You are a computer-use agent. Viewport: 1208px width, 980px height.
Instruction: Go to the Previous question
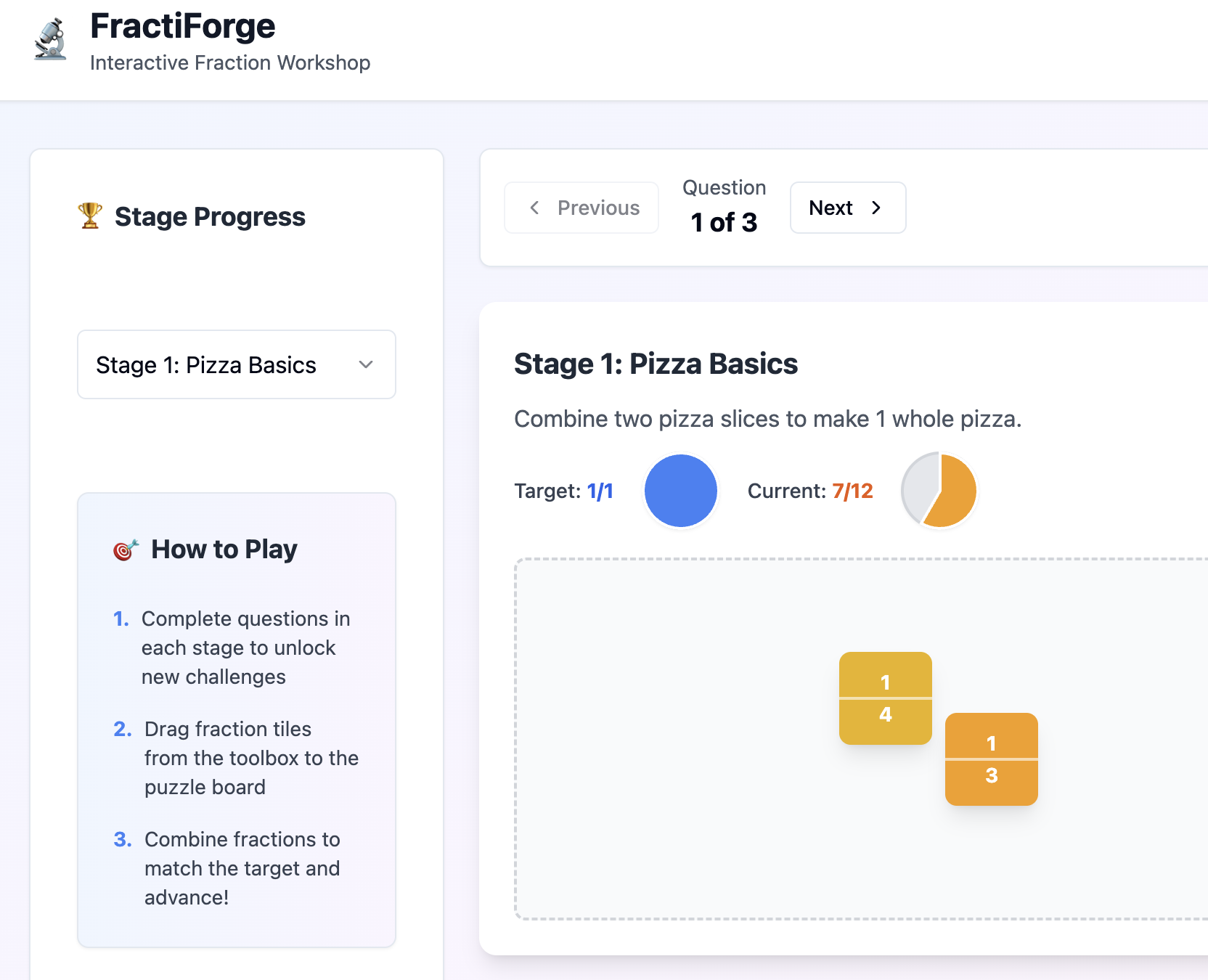pos(581,208)
